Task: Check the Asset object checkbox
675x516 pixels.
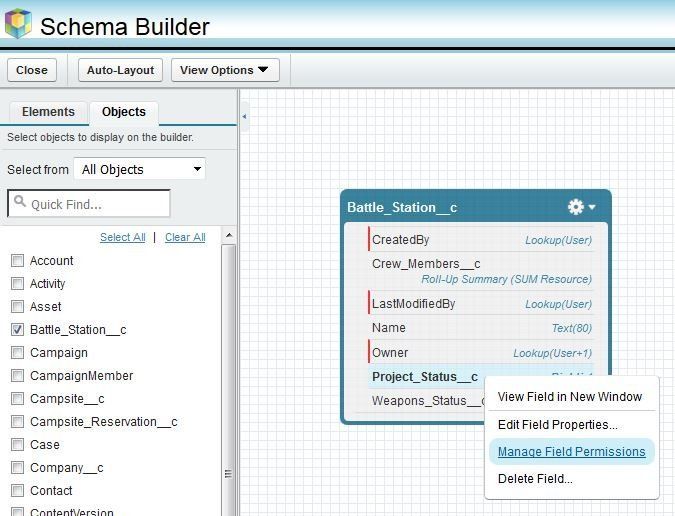Action: (x=17, y=306)
